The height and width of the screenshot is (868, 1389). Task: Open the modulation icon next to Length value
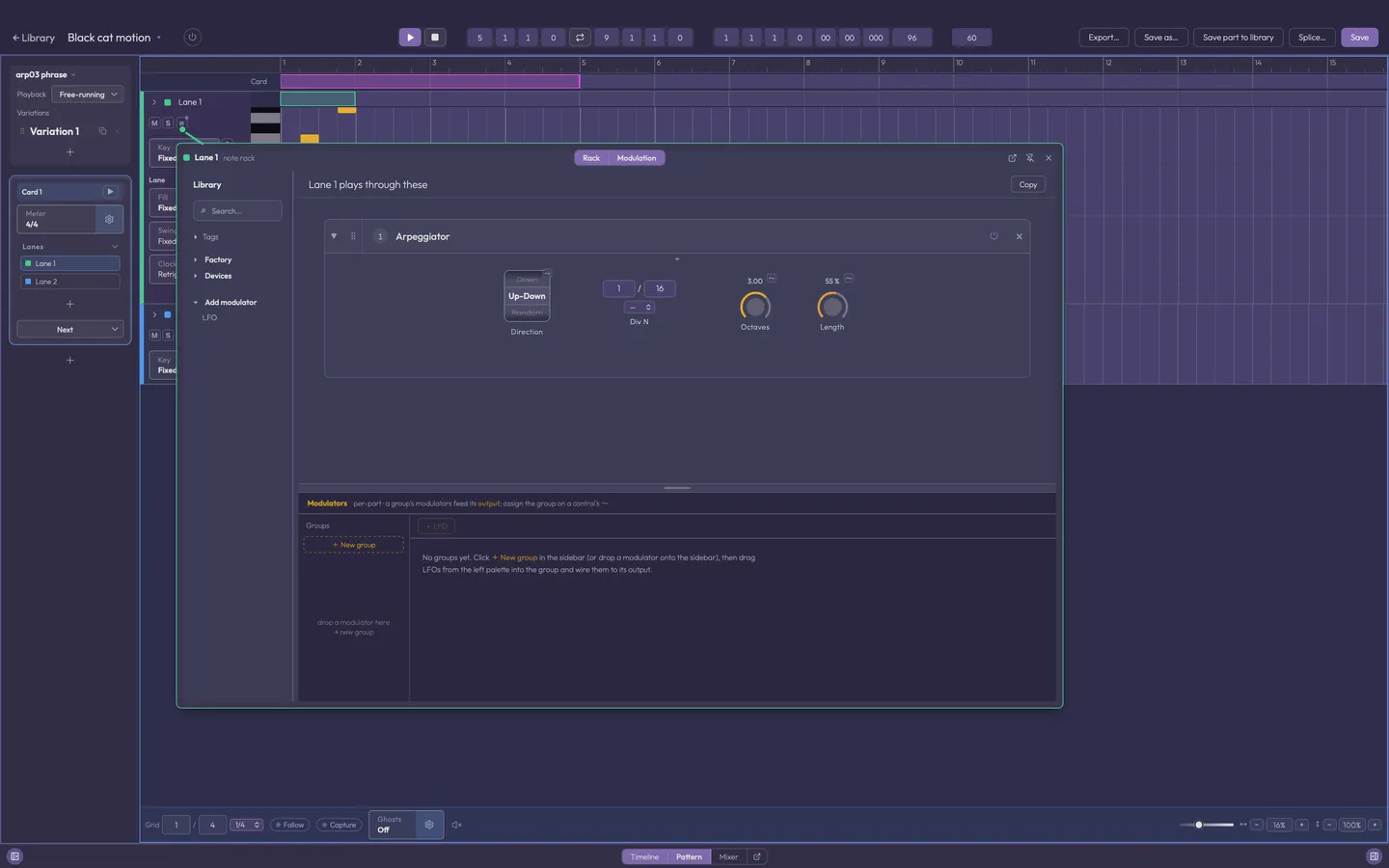[x=849, y=279]
